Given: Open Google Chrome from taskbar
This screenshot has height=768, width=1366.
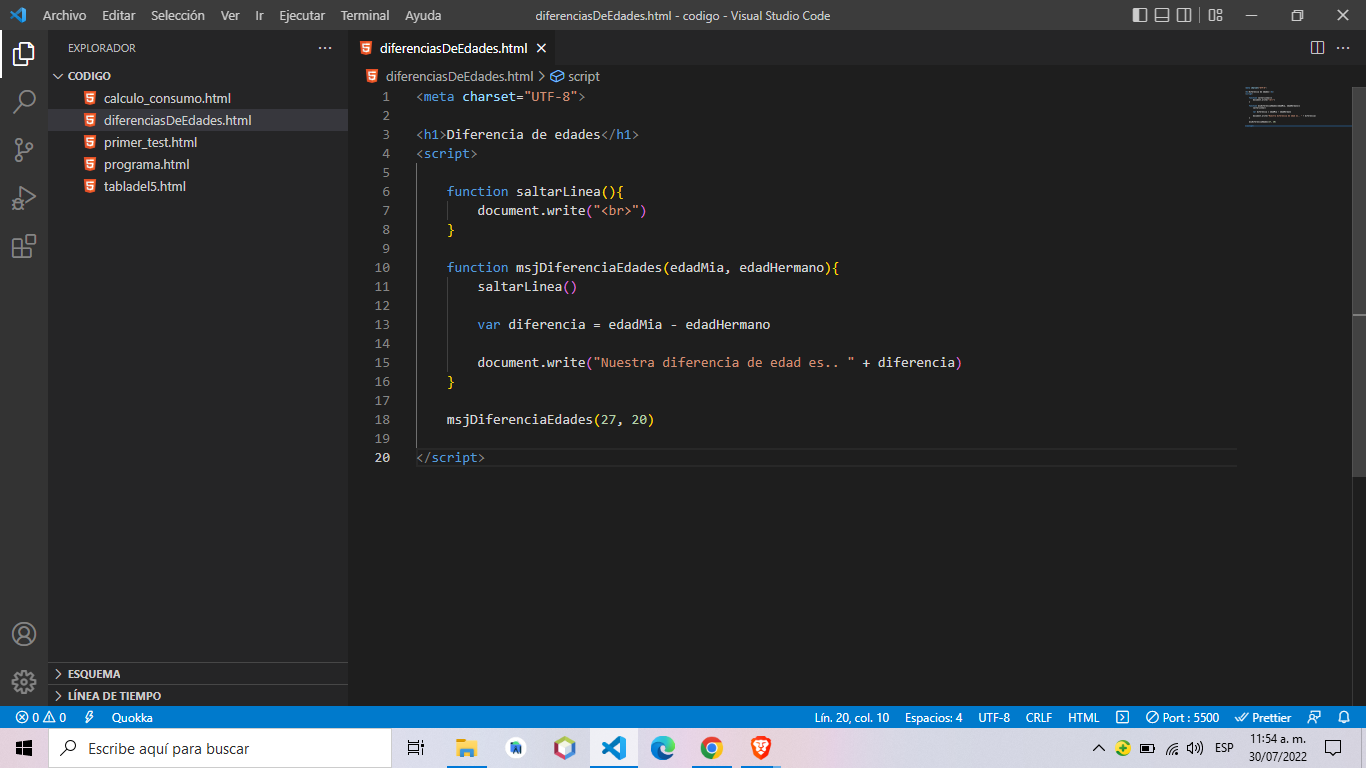Looking at the screenshot, I should [711, 748].
